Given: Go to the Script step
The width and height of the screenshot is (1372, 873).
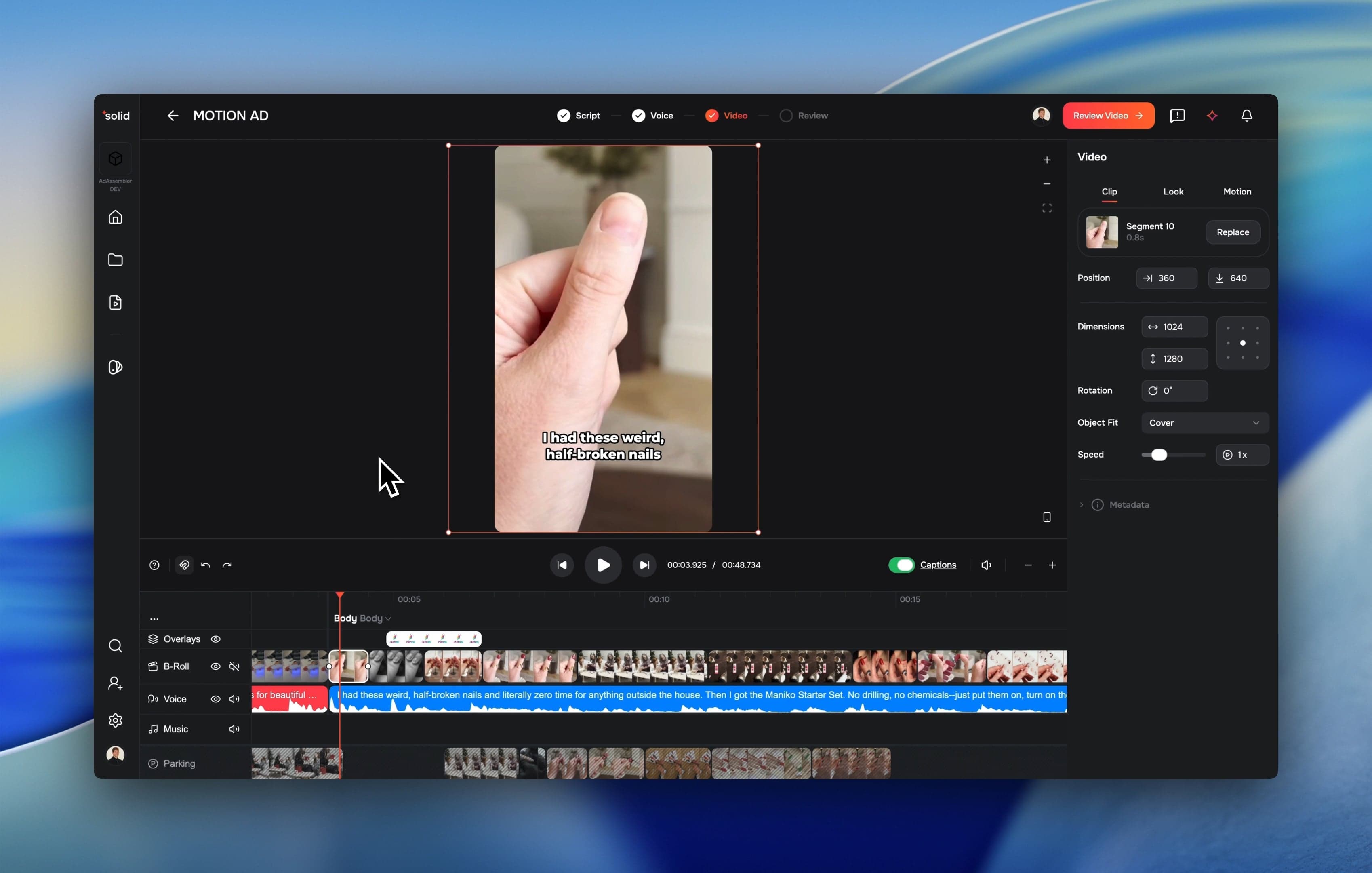Looking at the screenshot, I should click(x=578, y=116).
